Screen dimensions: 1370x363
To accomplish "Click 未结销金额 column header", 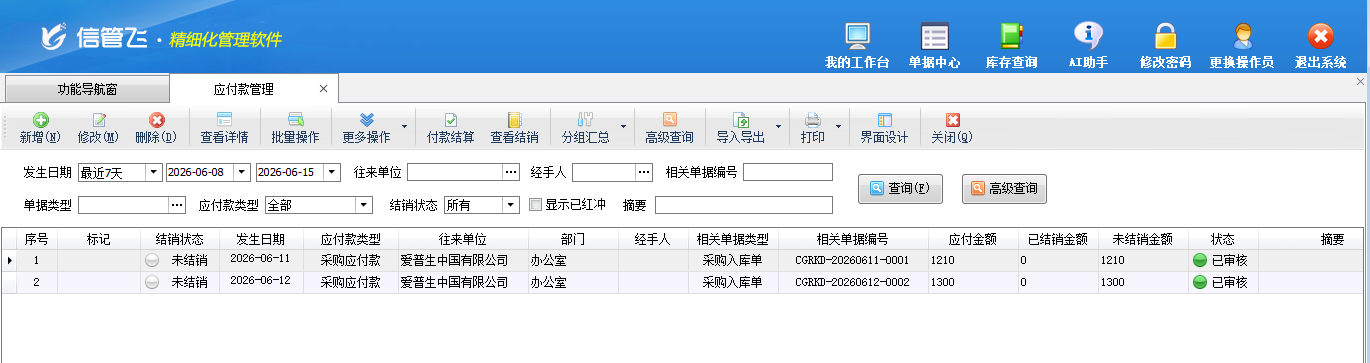I will click(1143, 240).
